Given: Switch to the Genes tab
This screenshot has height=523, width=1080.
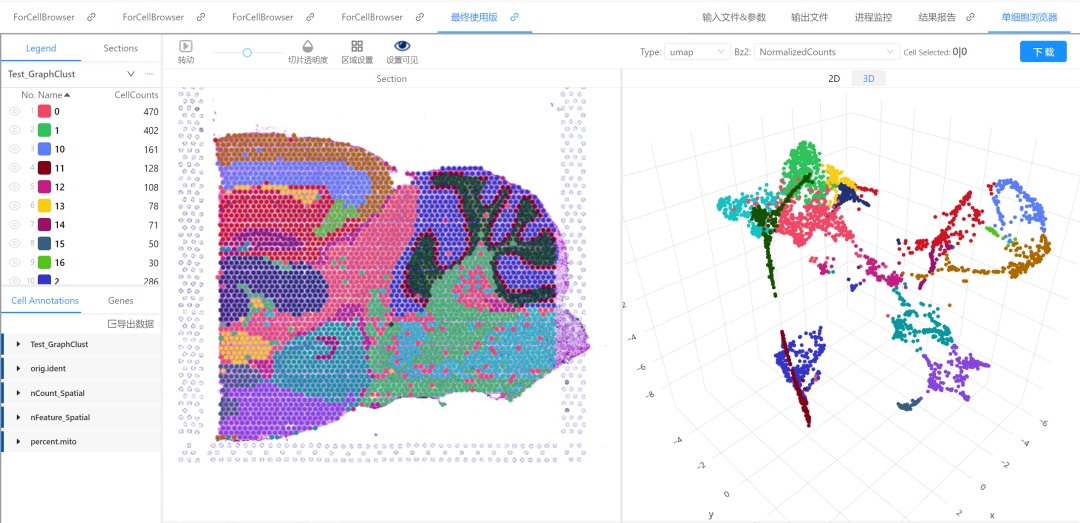Looking at the screenshot, I should pyautogui.click(x=120, y=300).
